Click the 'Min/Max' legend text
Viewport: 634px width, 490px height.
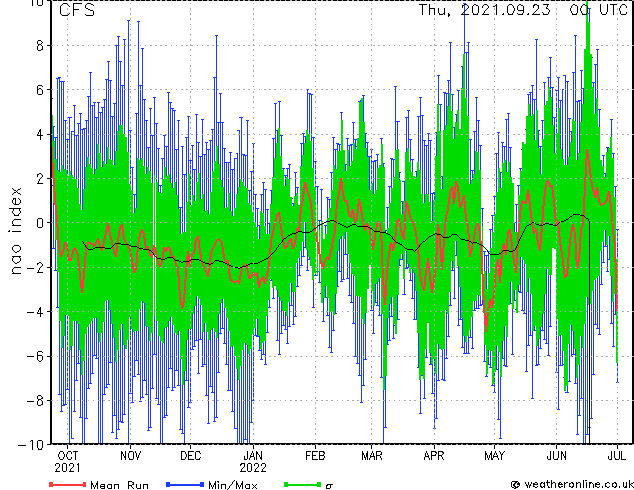[x=233, y=485]
